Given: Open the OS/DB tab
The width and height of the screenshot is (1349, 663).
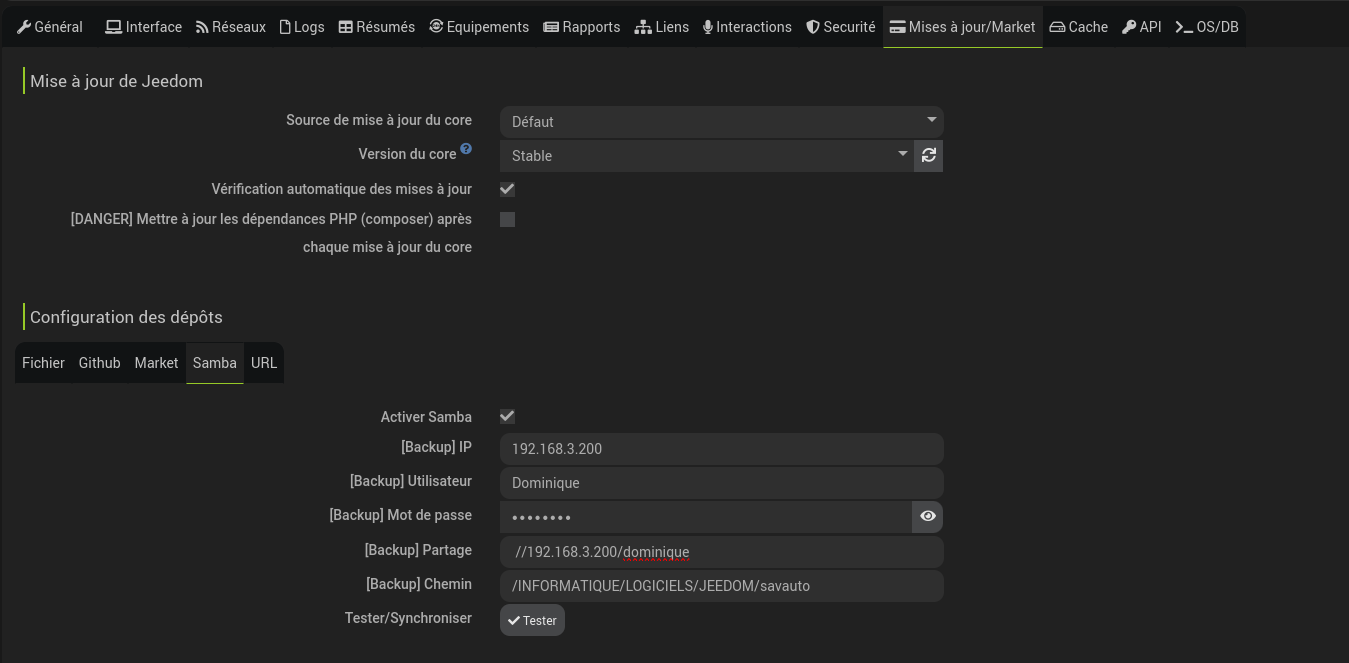Looking at the screenshot, I should 1207,27.
